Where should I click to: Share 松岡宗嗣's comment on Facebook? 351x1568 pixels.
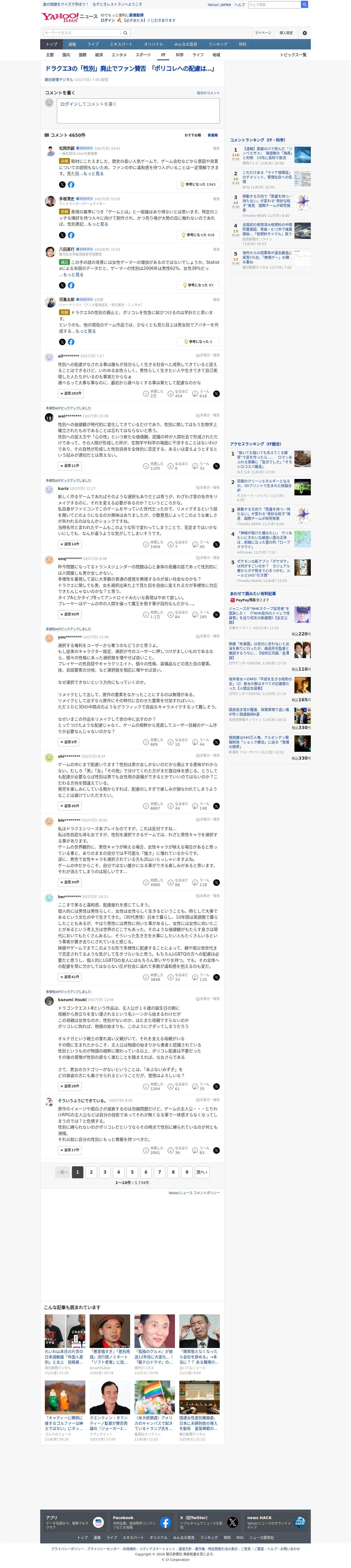[71, 184]
